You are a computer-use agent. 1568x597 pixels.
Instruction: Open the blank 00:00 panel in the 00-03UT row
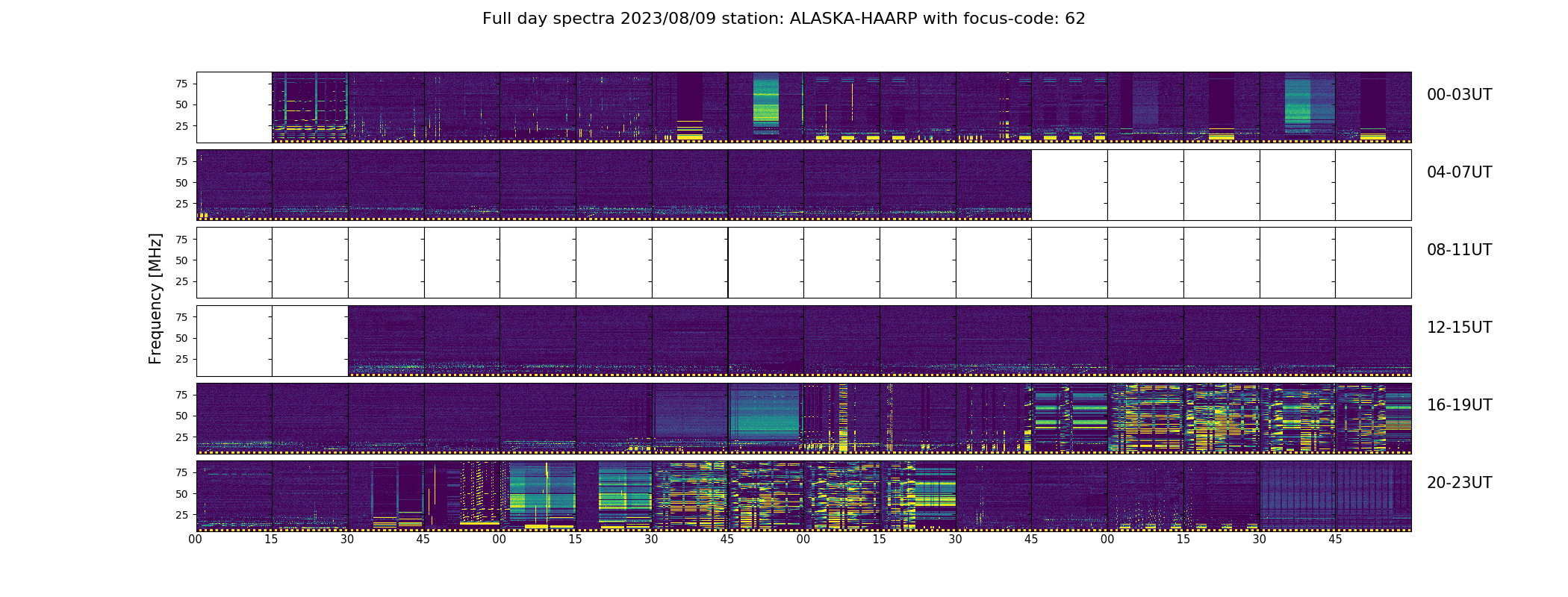(x=234, y=107)
